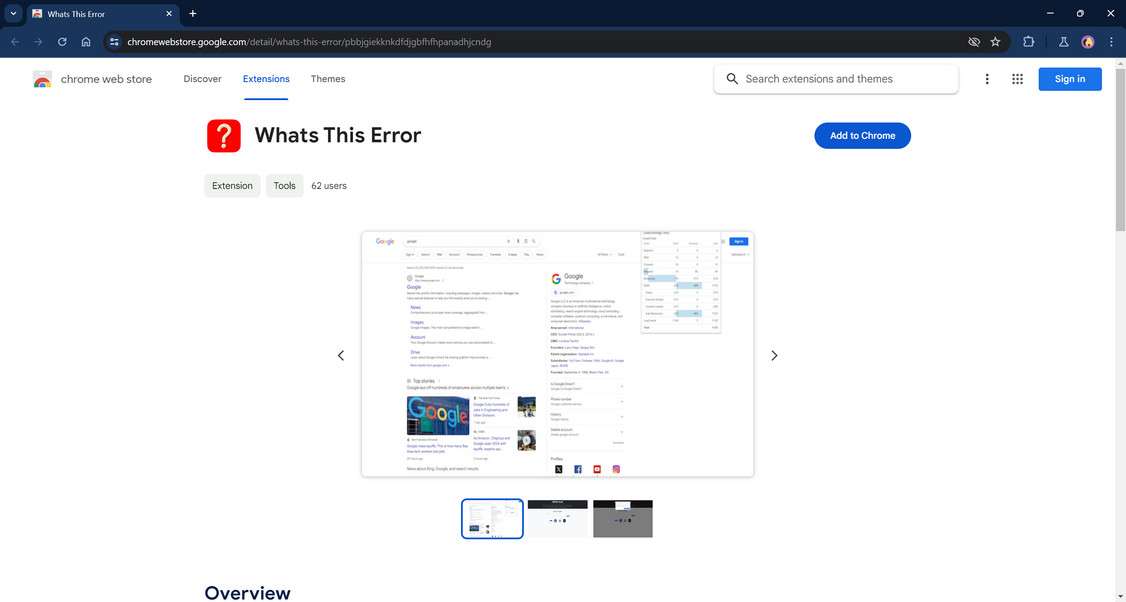Image resolution: width=1126 pixels, height=602 pixels.
Task: Click the Add to Chrome button
Action: 861,135
